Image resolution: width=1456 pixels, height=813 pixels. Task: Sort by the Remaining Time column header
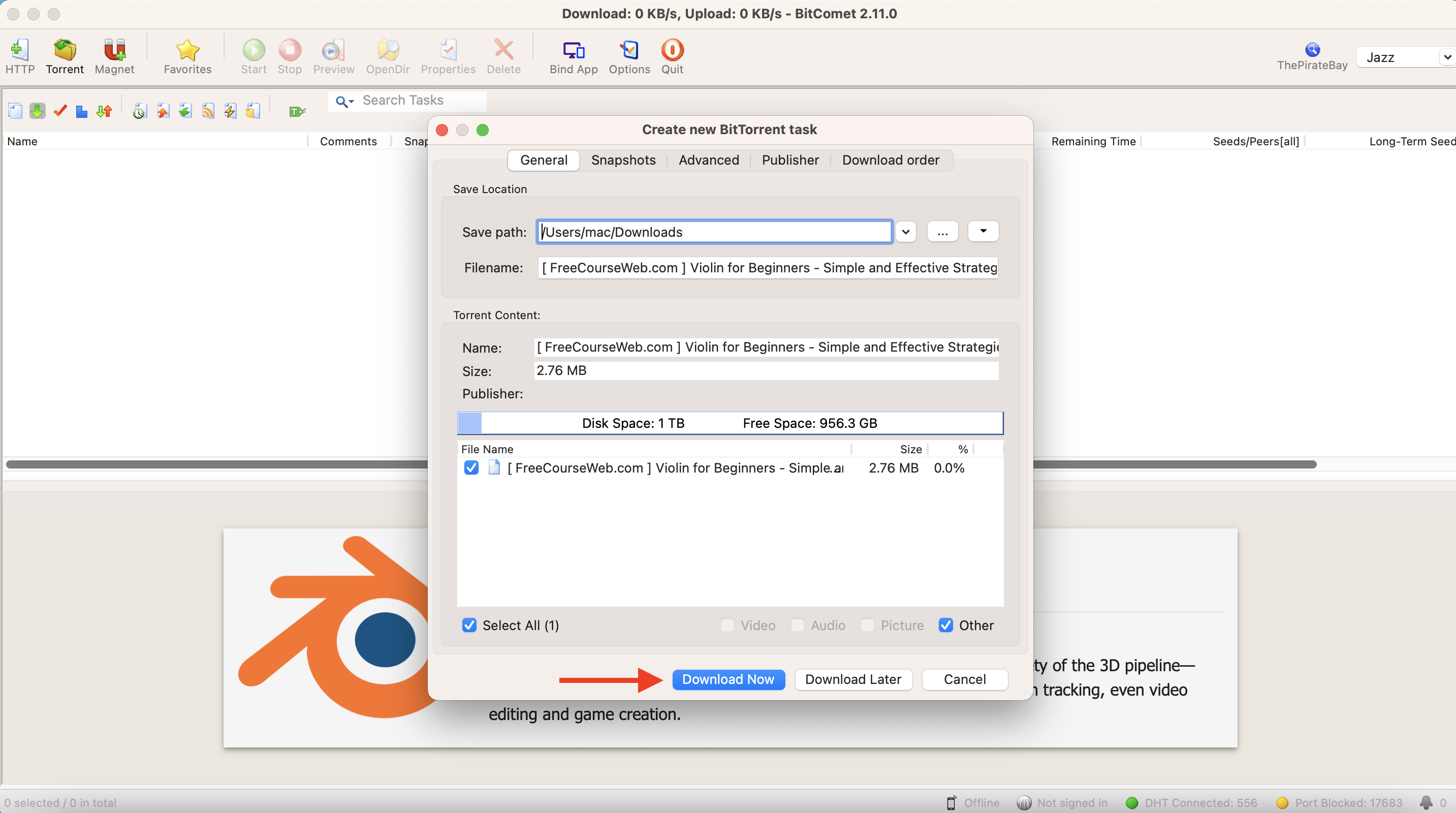1093,141
